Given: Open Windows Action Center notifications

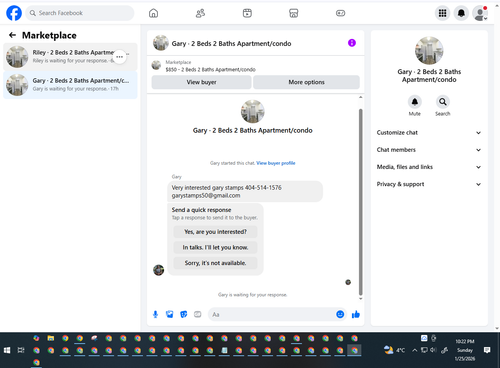Looking at the screenshot, I should [x=487, y=350].
